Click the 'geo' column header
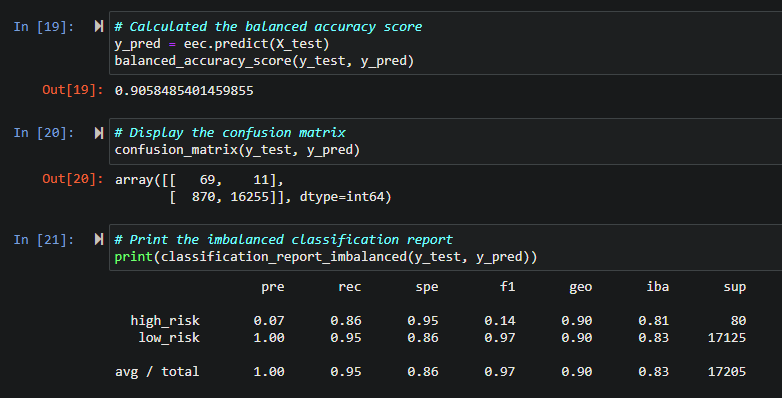 [581, 287]
